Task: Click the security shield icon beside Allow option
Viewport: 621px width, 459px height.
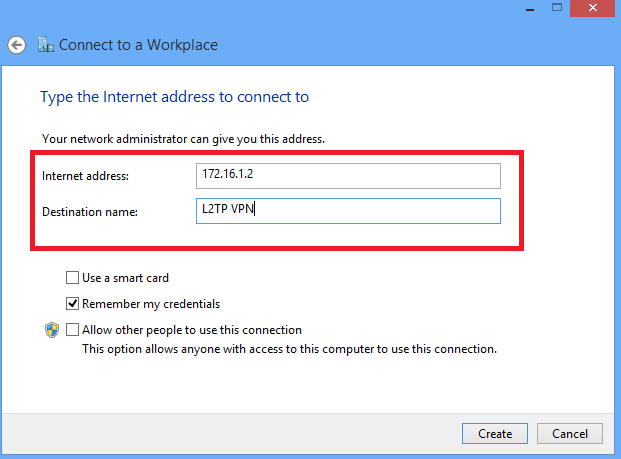Action: (52, 330)
